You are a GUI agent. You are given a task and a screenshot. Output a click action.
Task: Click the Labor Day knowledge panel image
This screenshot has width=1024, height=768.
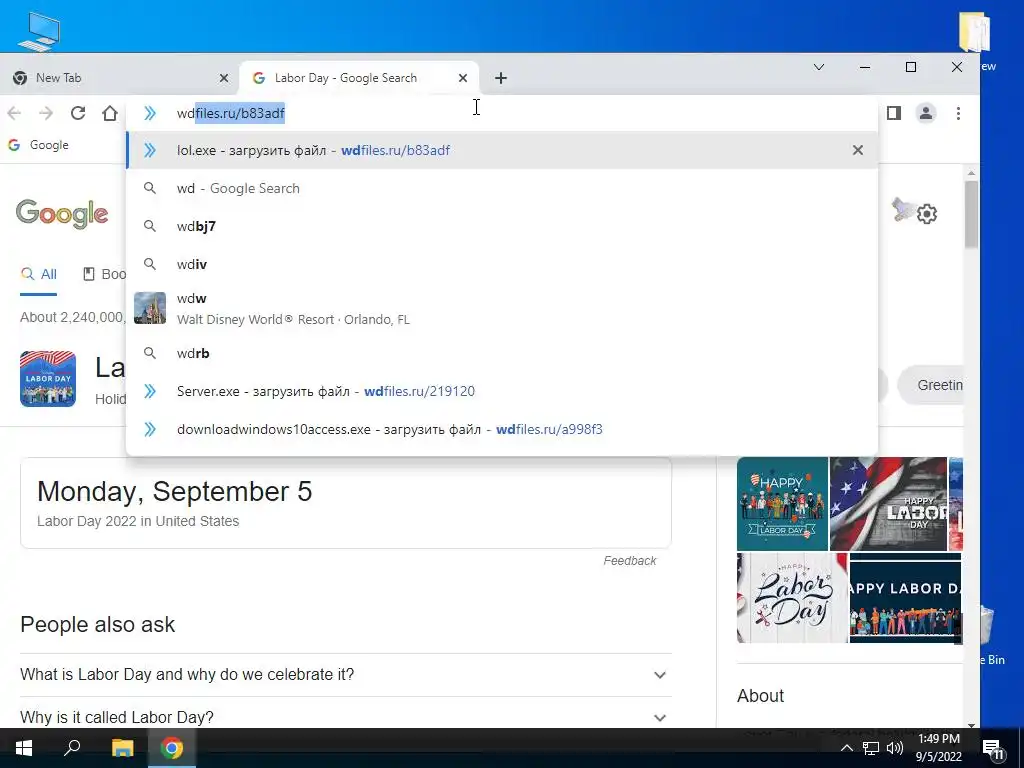(48, 379)
